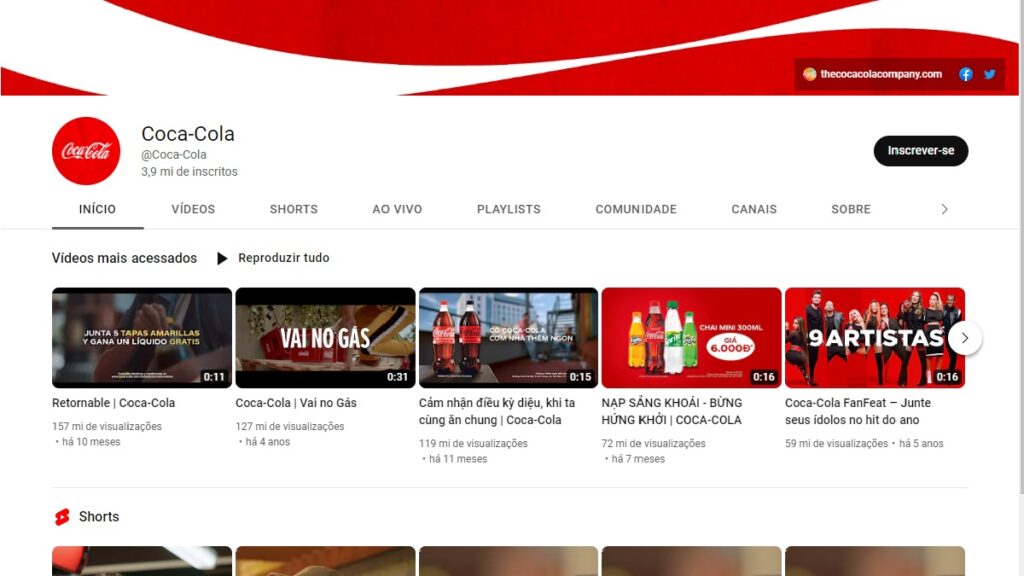Screen dimensions: 1024x576
Task: Open the Facebook icon link in banner
Action: 965,74
